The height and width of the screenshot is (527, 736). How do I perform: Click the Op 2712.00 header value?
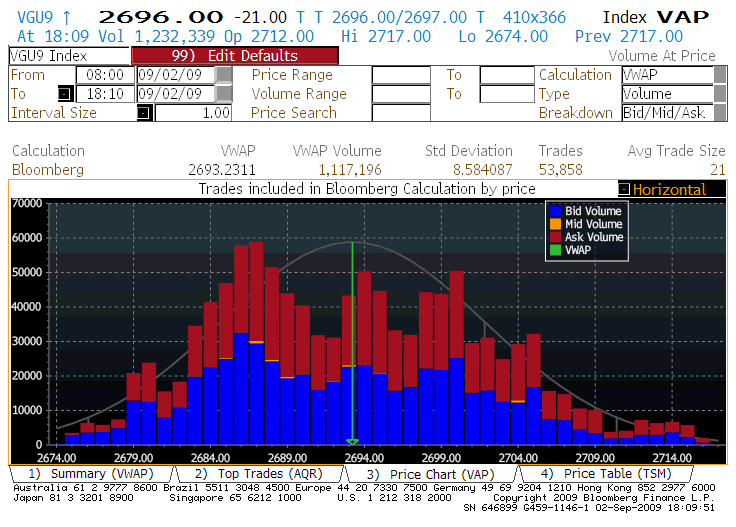[x=269, y=37]
